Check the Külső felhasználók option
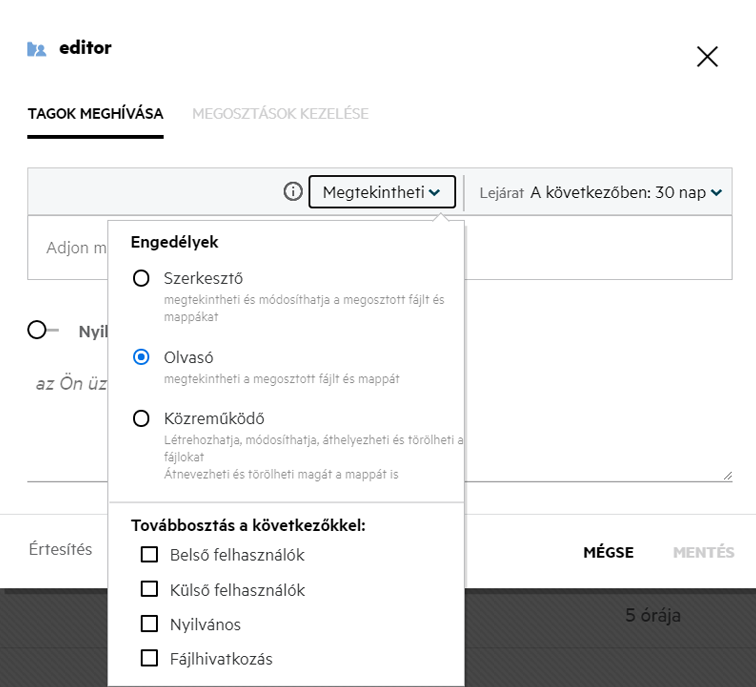Screen dimensions: 756x687 (x=150, y=589)
